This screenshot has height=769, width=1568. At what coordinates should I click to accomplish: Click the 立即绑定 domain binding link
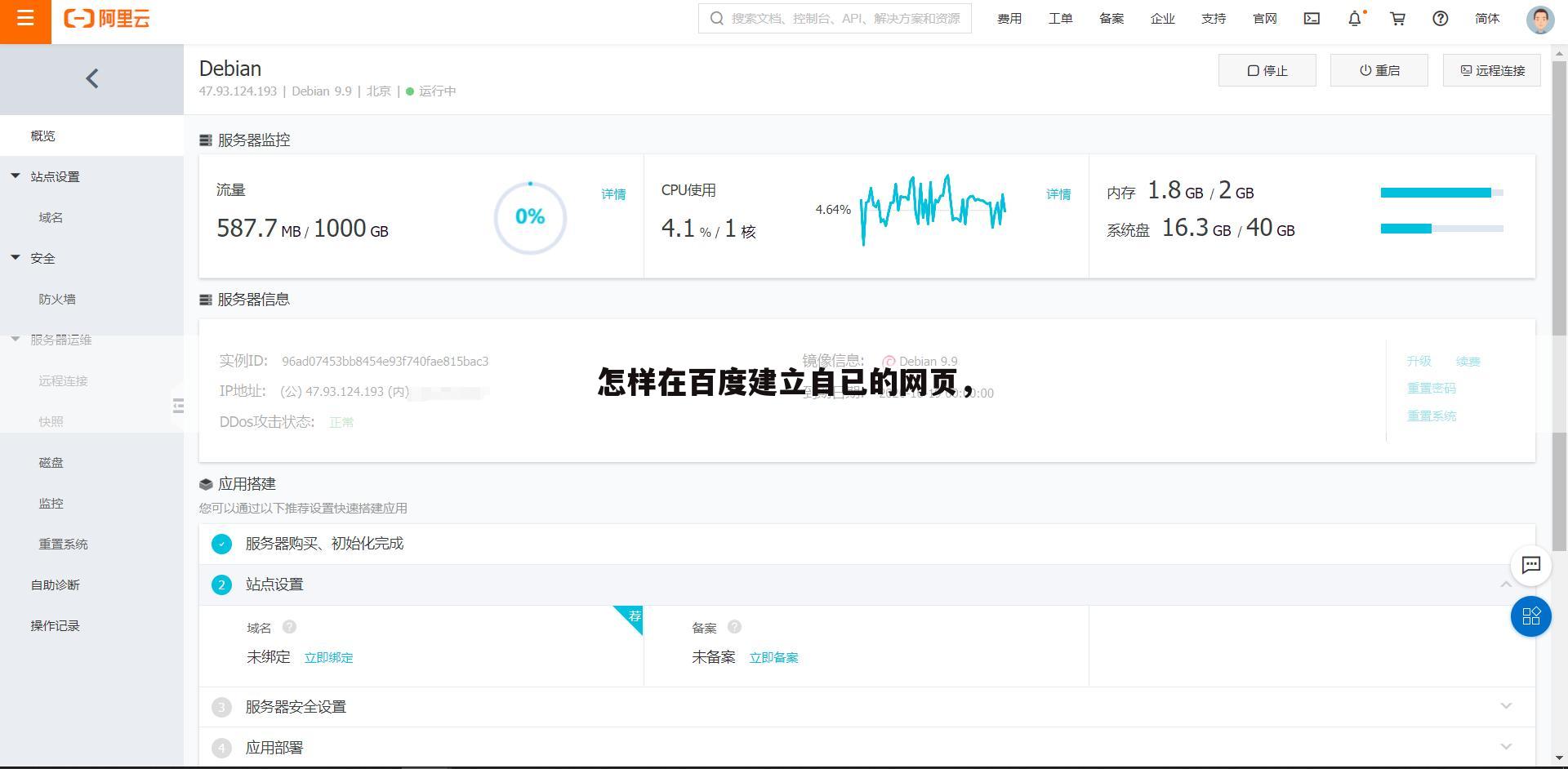(328, 657)
